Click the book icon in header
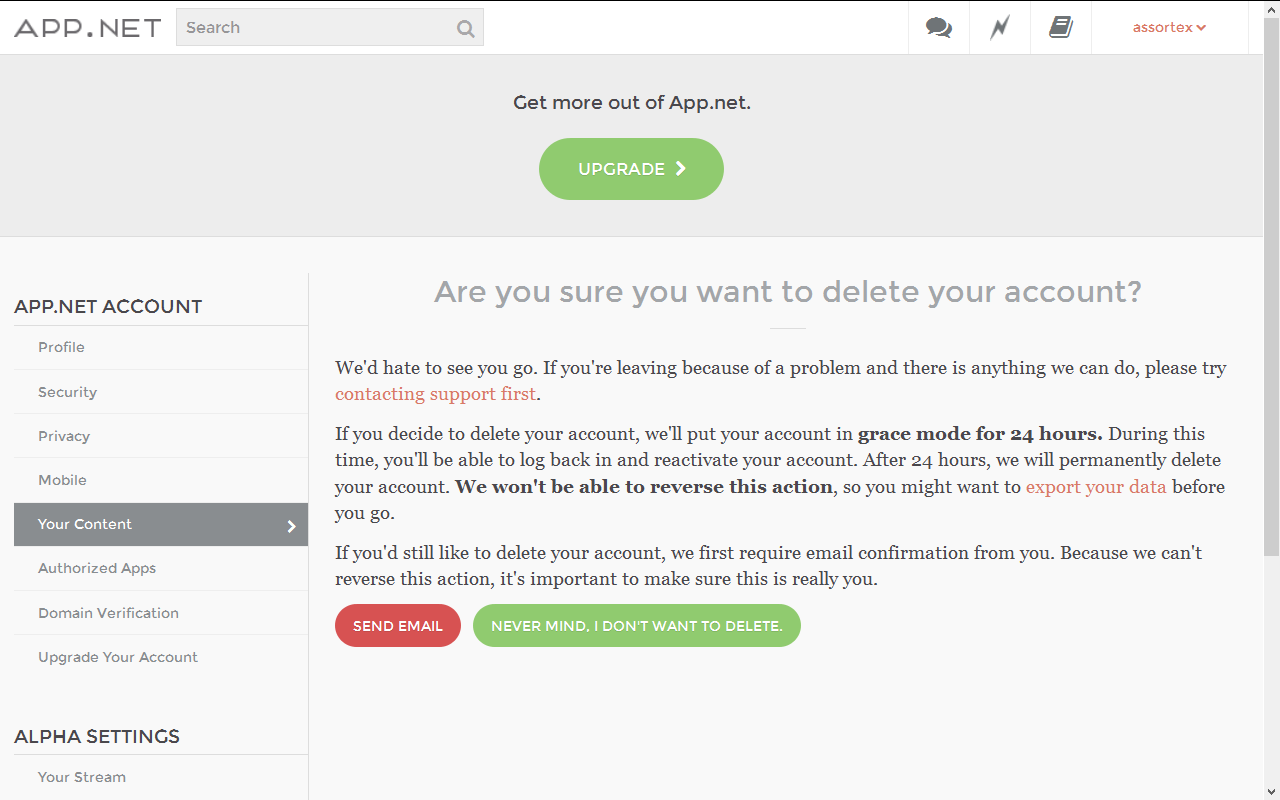Image resolution: width=1280 pixels, height=800 pixels. coord(1060,28)
